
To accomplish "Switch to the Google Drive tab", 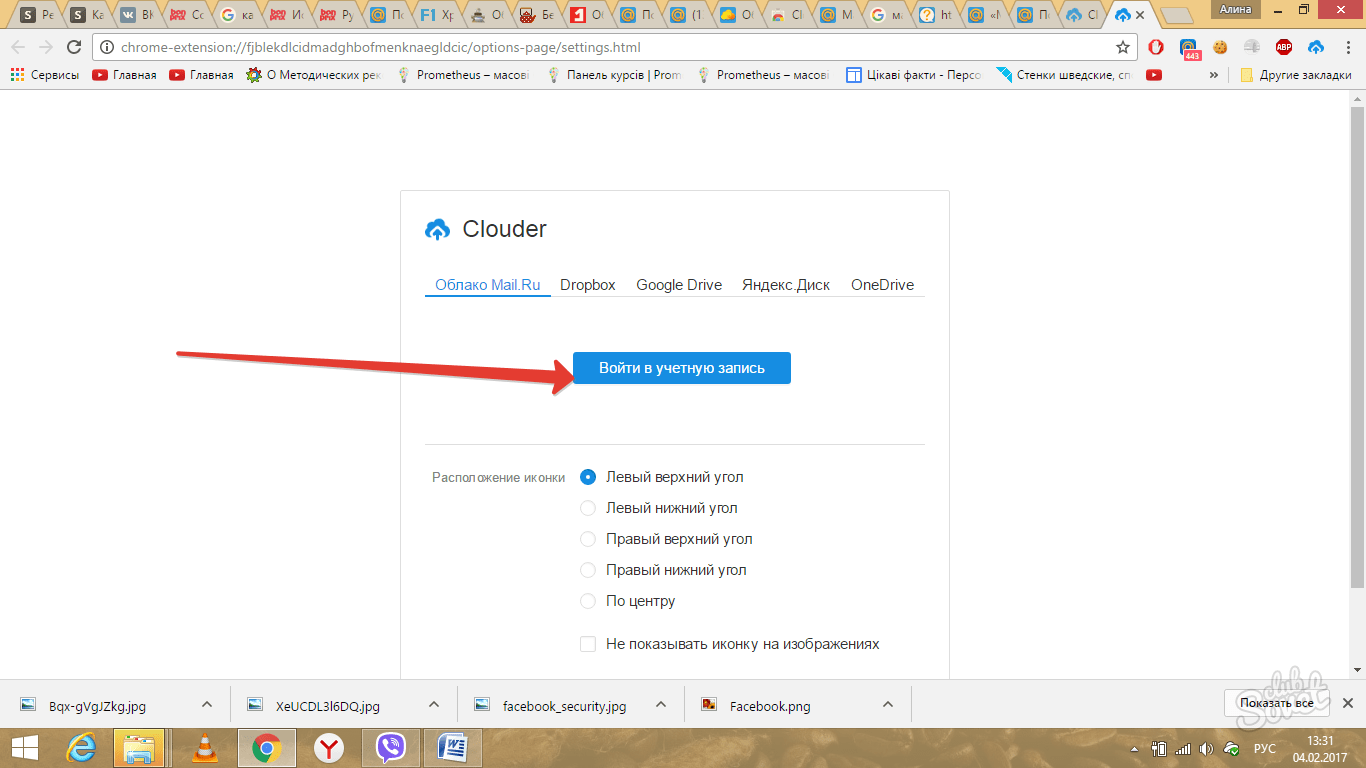I will click(679, 285).
